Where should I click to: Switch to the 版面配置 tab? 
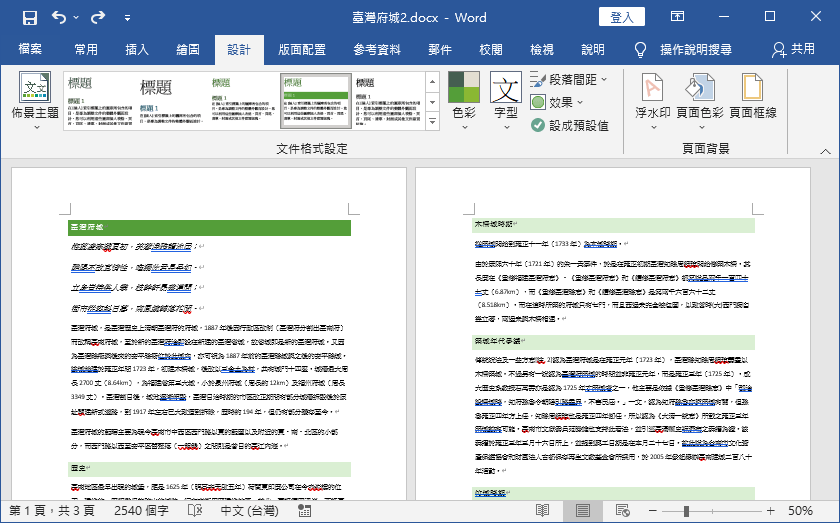click(302, 49)
